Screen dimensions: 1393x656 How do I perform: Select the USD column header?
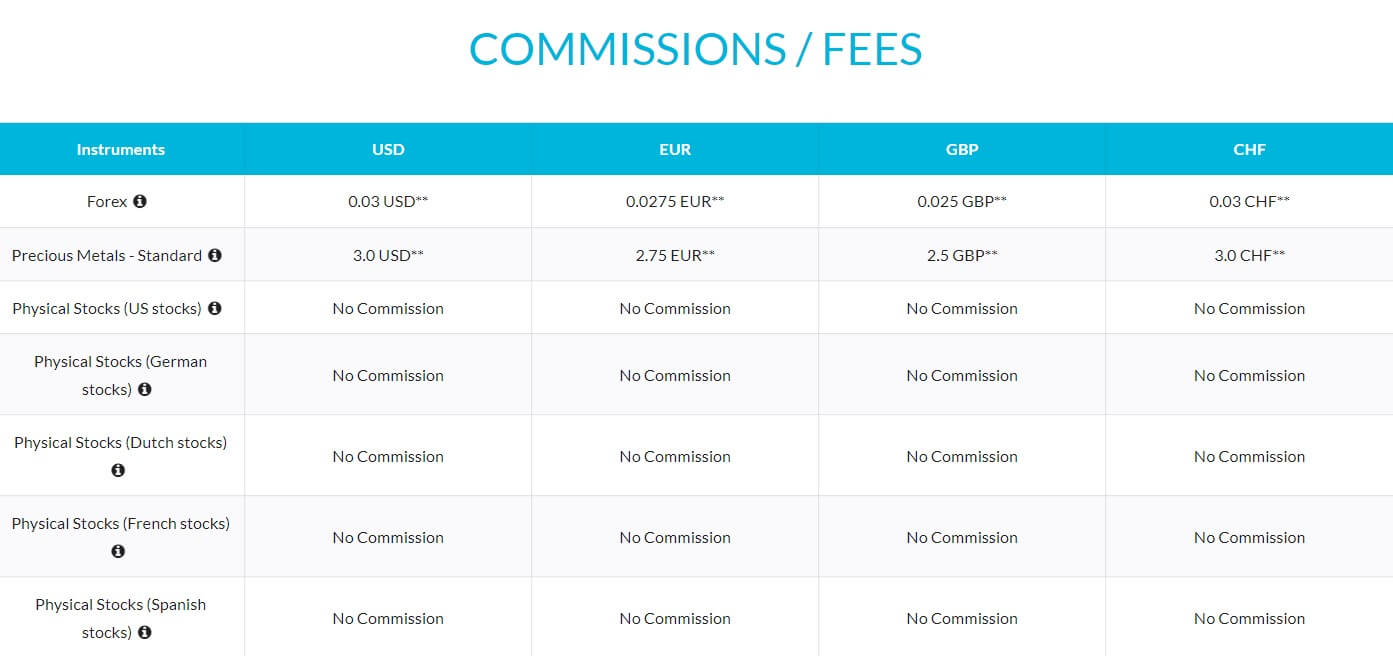388,149
